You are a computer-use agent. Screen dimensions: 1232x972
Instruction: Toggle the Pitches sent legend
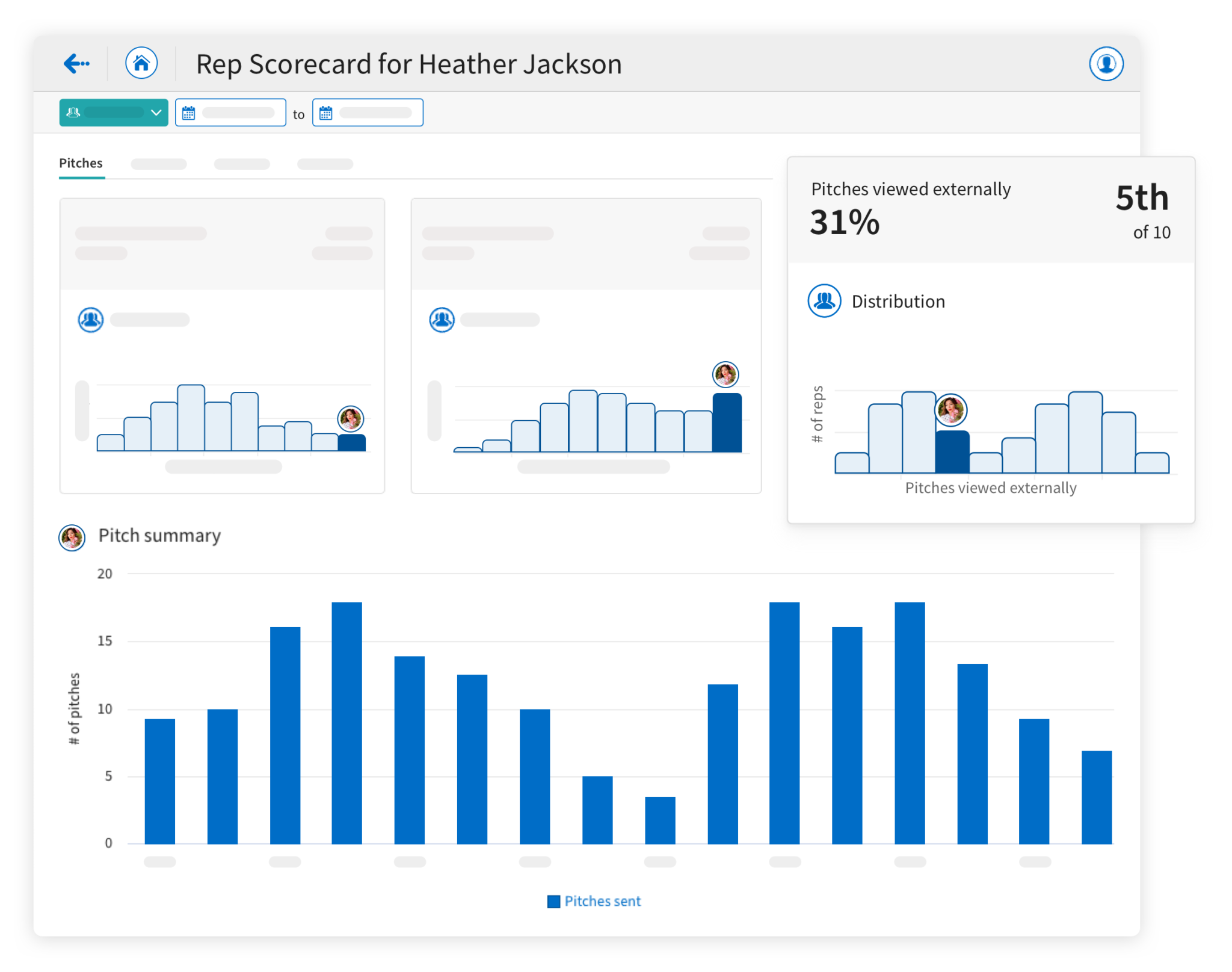pos(594,901)
